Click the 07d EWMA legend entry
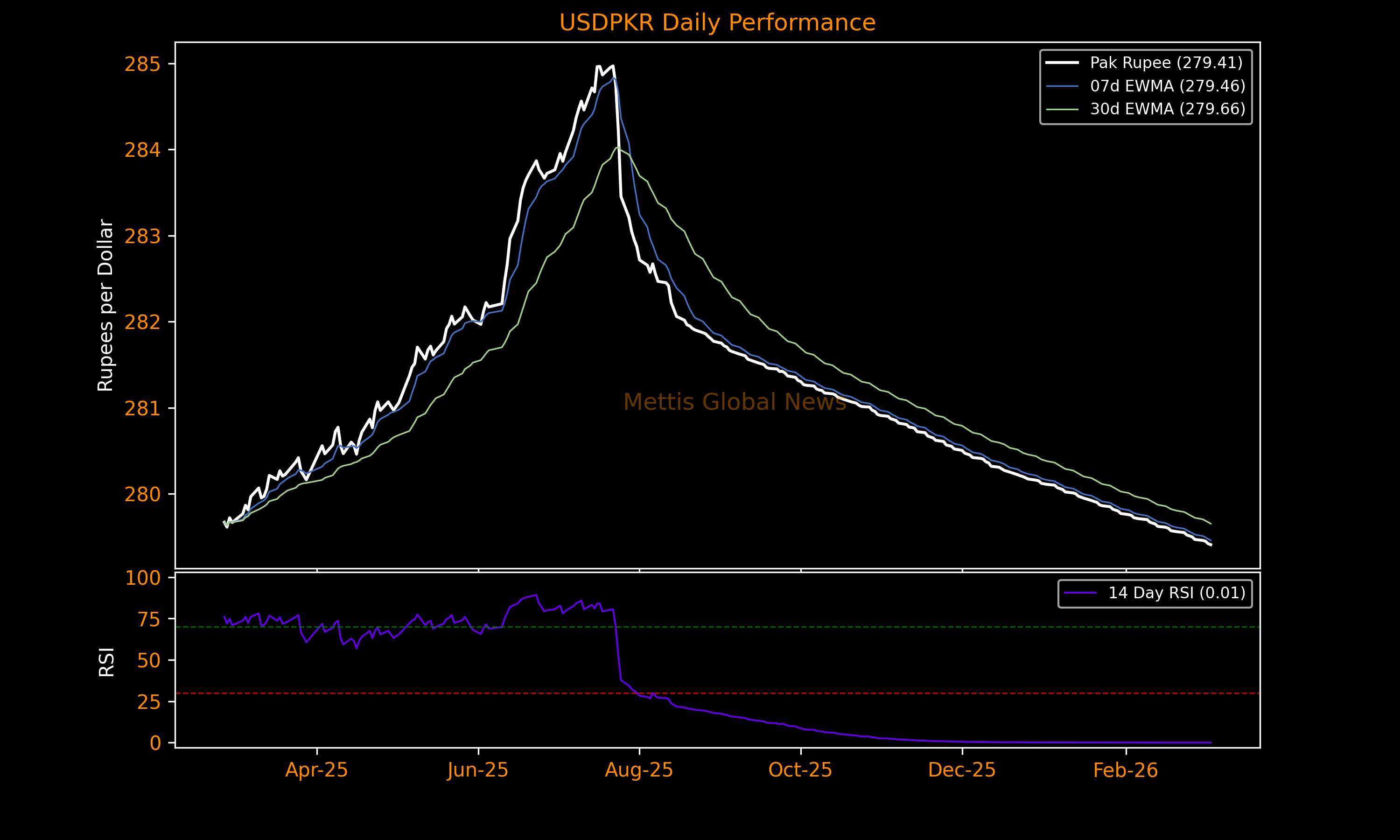This screenshot has width=1400, height=840. click(1168, 86)
